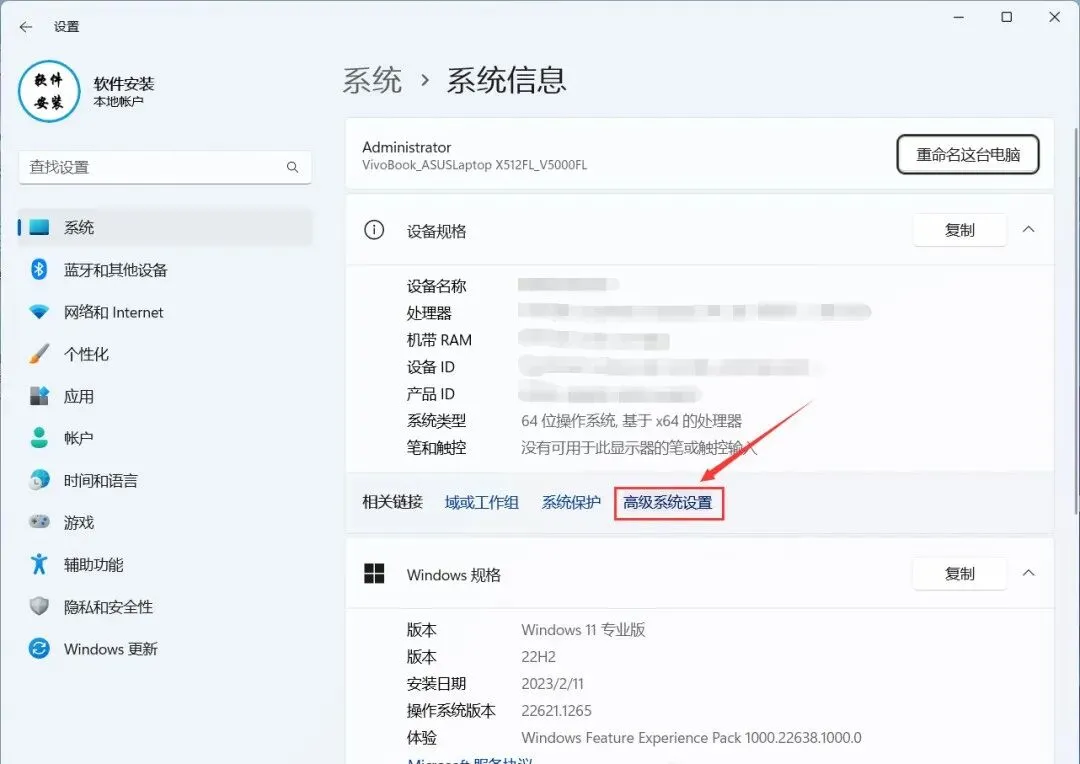The image size is (1080, 764).
Task: Select the VivoBook_ASUSLaptop model text
Action: click(x=475, y=165)
